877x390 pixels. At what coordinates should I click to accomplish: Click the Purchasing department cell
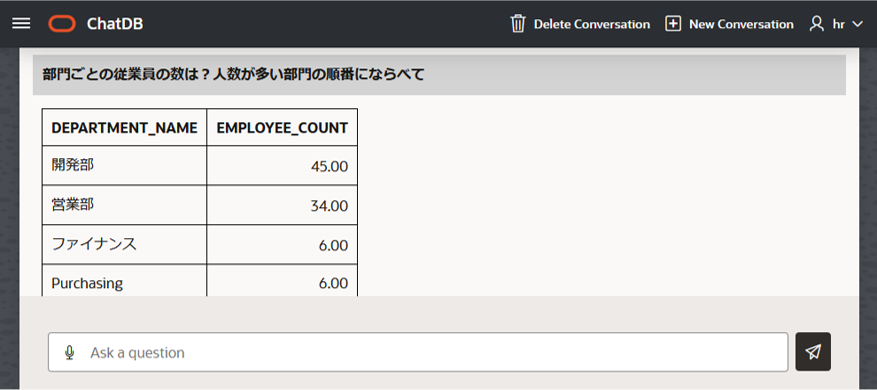click(x=124, y=281)
